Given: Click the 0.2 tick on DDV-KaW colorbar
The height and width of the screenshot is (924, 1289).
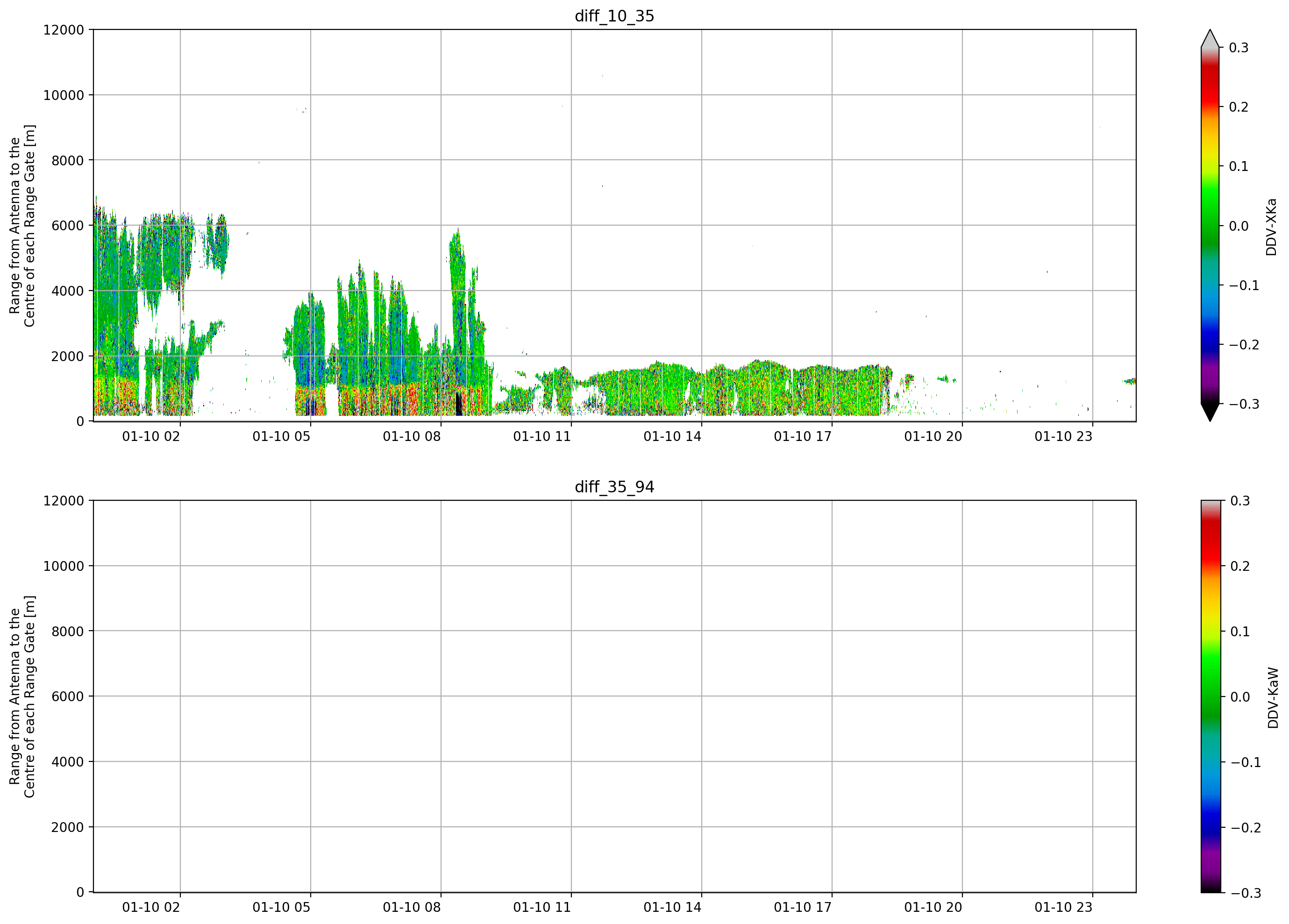Looking at the screenshot, I should click(x=1239, y=566).
